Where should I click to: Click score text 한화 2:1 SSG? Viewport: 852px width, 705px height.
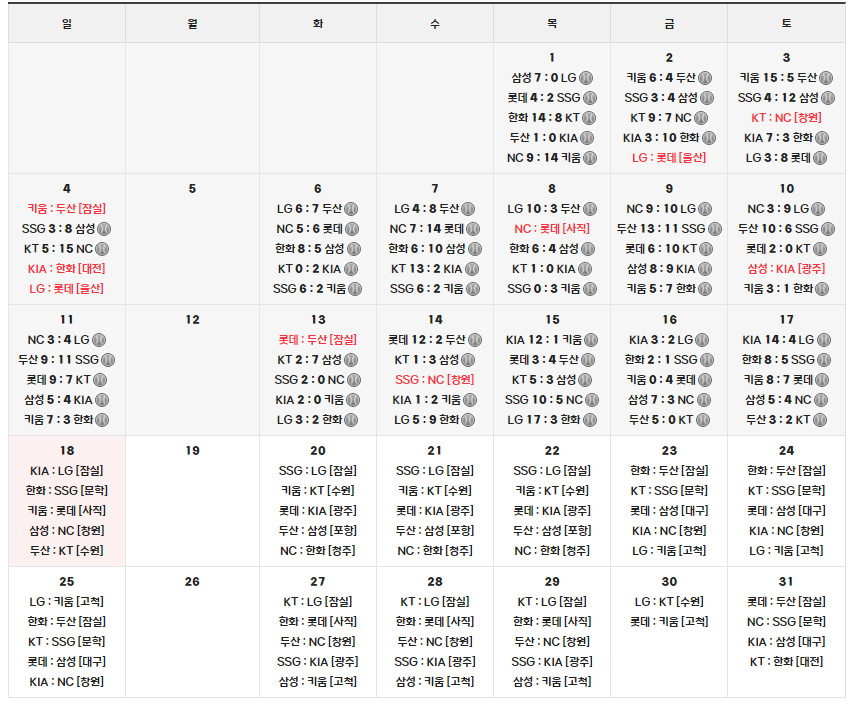pos(661,360)
